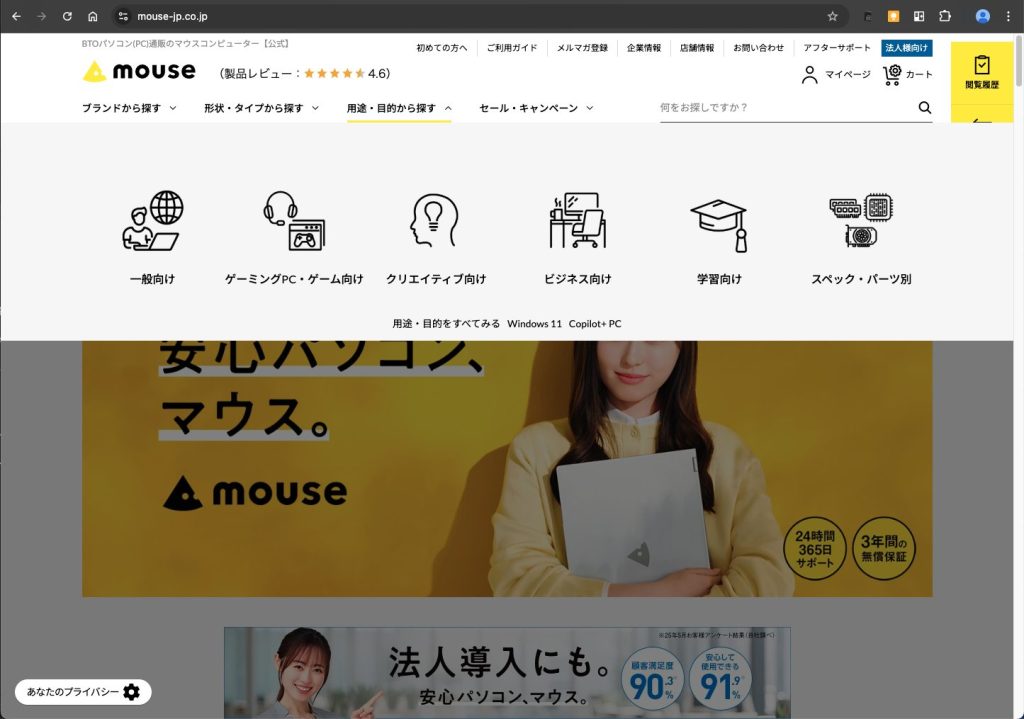Open the browser extensions puzzle icon
The width and height of the screenshot is (1024, 719).
tap(944, 16)
